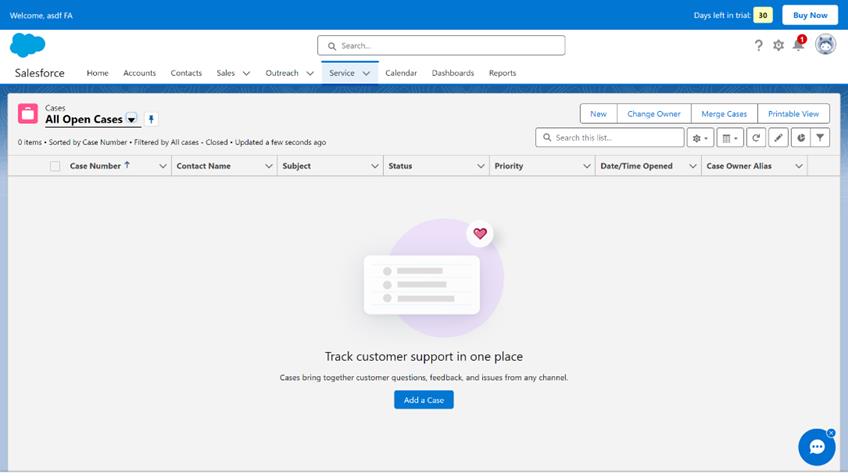Open list view controls gear dropdown
The image size is (848, 476).
point(700,138)
